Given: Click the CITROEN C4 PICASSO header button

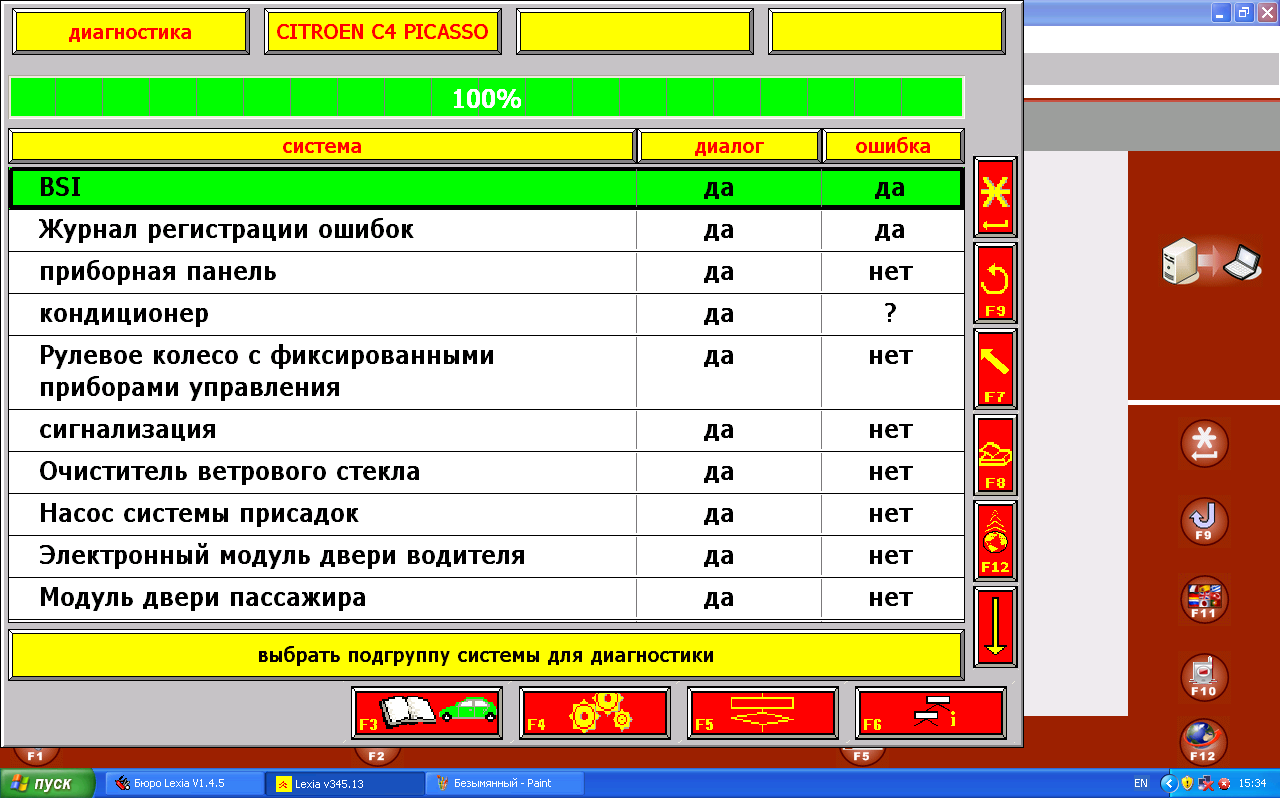Looking at the screenshot, I should pyautogui.click(x=382, y=32).
